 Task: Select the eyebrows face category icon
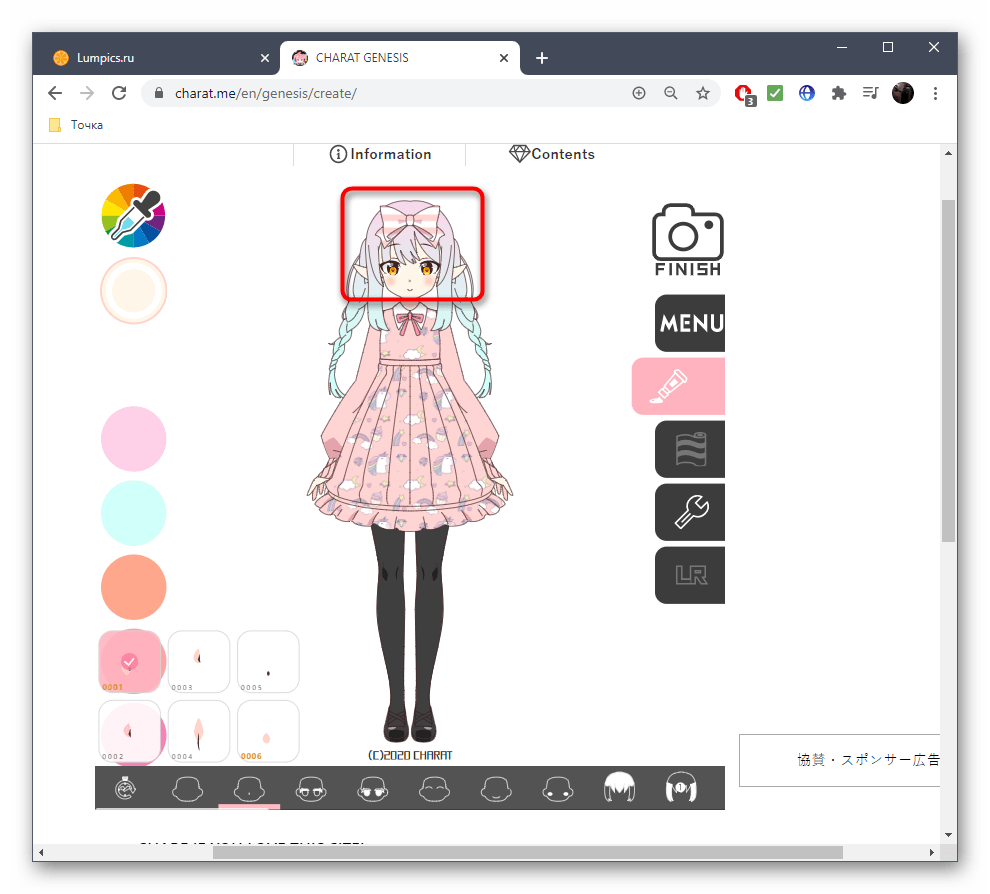[x=435, y=789]
